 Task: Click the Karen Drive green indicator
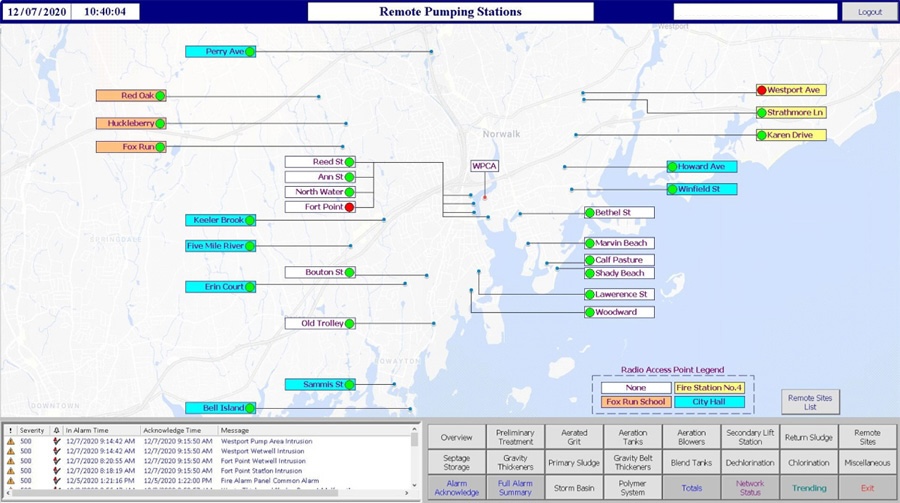[x=762, y=136]
